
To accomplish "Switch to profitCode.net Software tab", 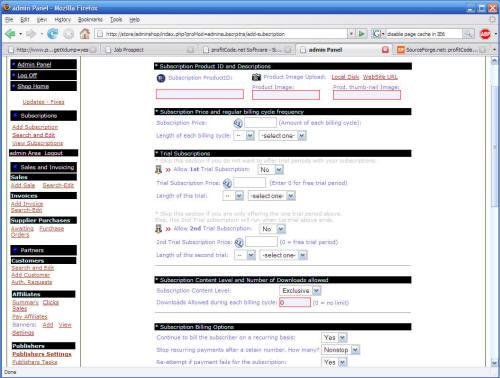I will tap(247, 50).
